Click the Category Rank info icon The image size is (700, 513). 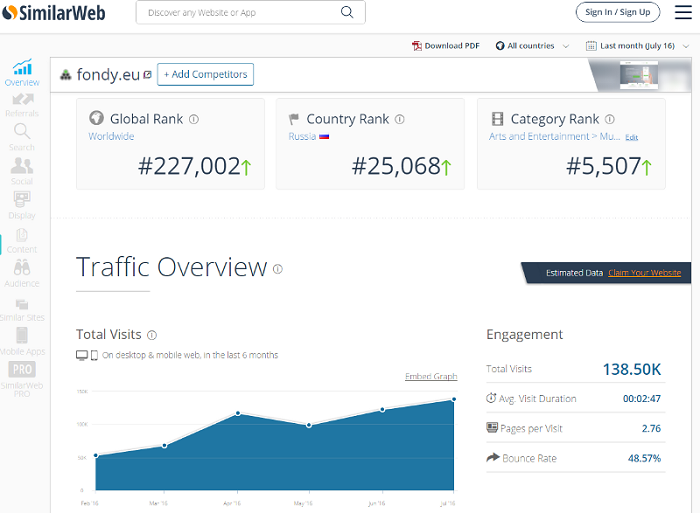pos(610,119)
